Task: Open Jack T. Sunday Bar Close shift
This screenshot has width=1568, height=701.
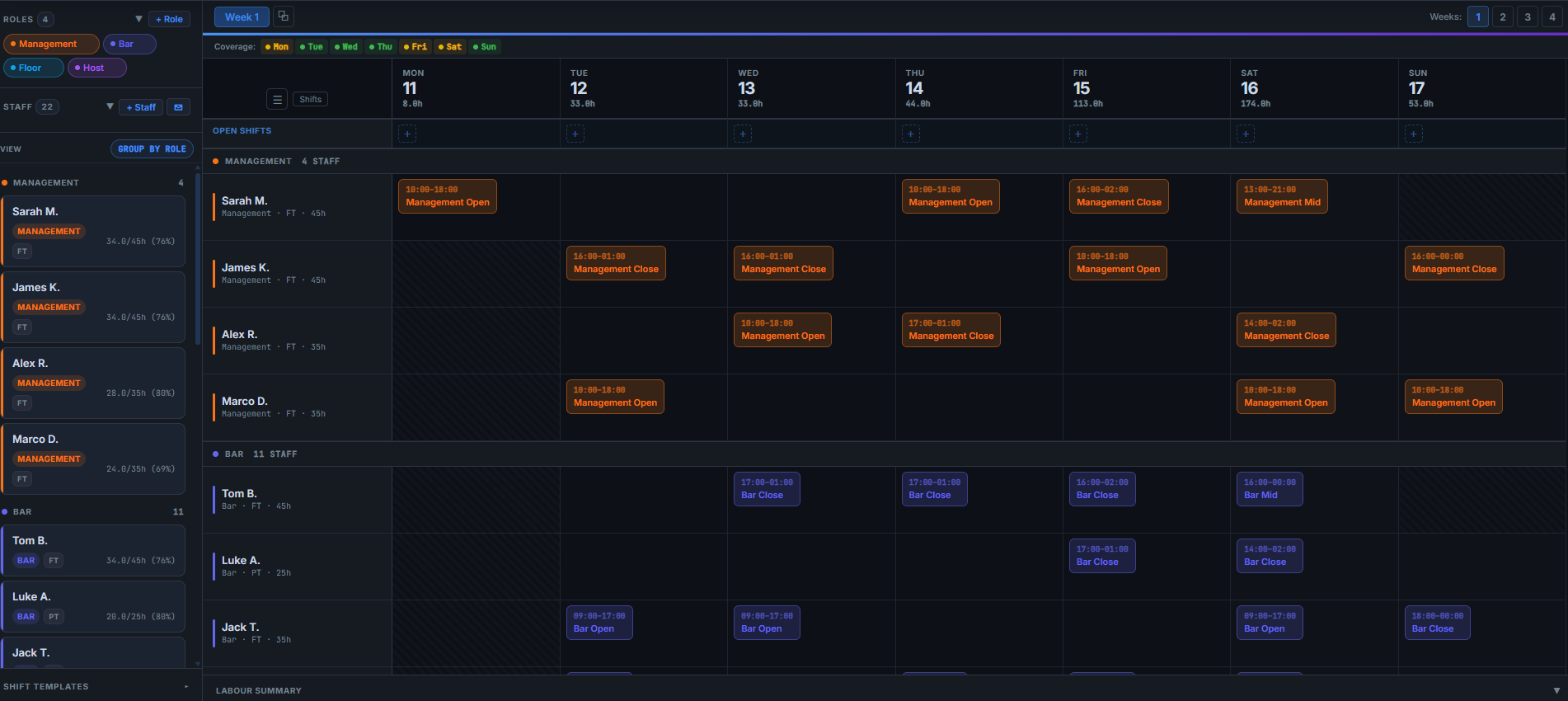Action: (x=1438, y=623)
